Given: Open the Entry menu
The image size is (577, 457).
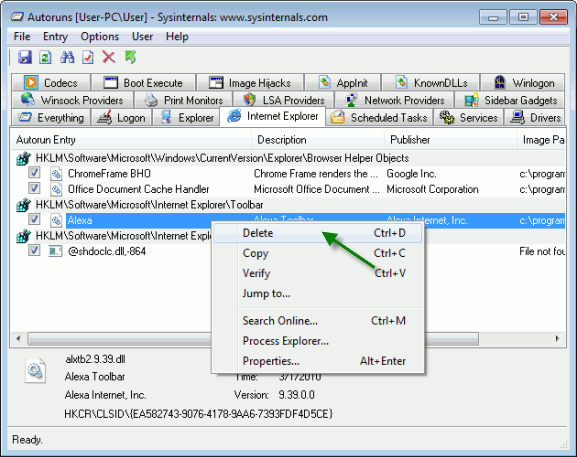Looking at the screenshot, I should pos(55,36).
